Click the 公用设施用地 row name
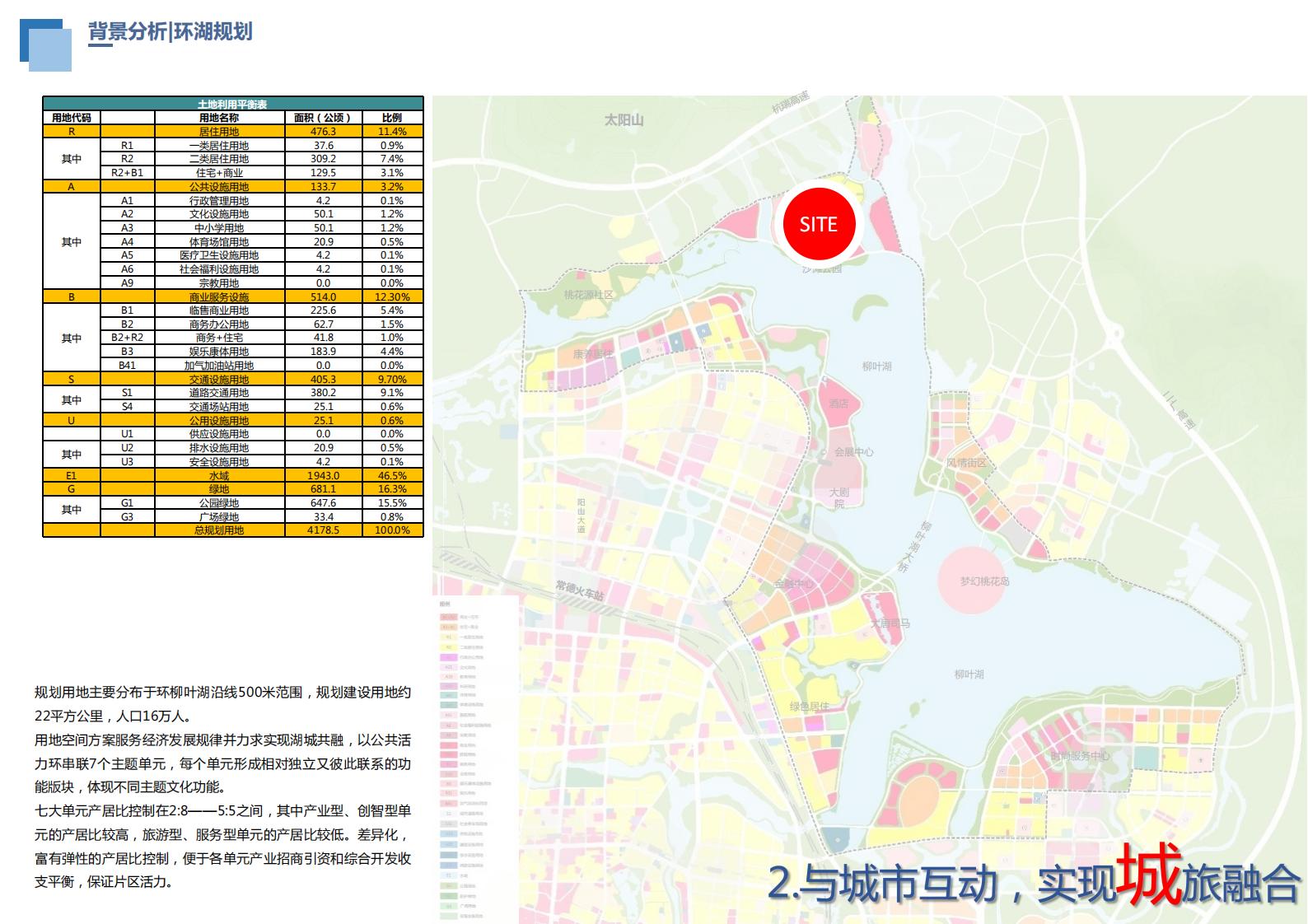The width and height of the screenshot is (1308, 924). pyautogui.click(x=219, y=421)
